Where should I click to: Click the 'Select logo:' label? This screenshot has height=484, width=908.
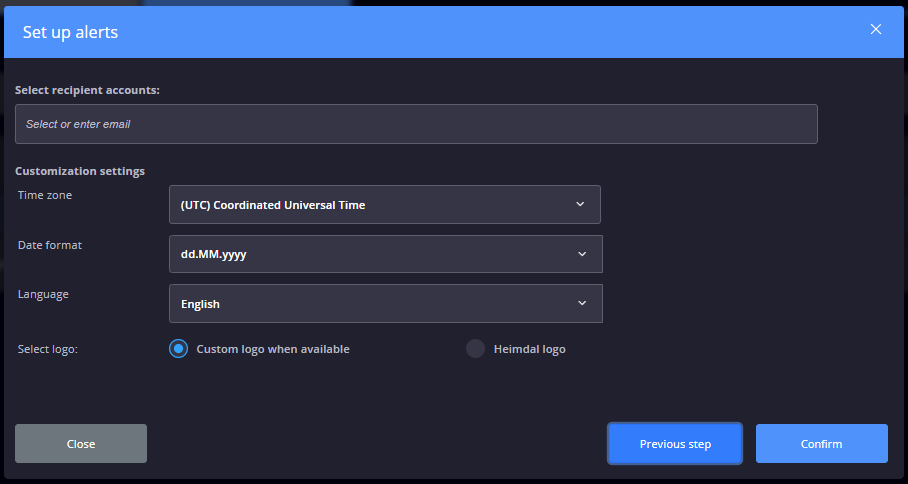[x=48, y=349]
